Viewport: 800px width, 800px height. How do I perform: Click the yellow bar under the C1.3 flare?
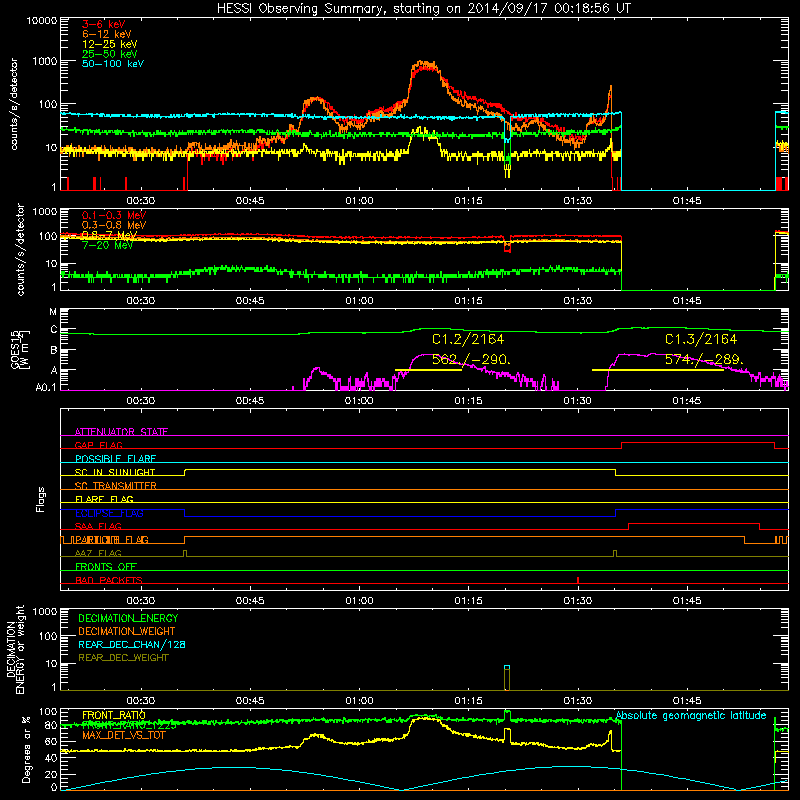tap(658, 370)
